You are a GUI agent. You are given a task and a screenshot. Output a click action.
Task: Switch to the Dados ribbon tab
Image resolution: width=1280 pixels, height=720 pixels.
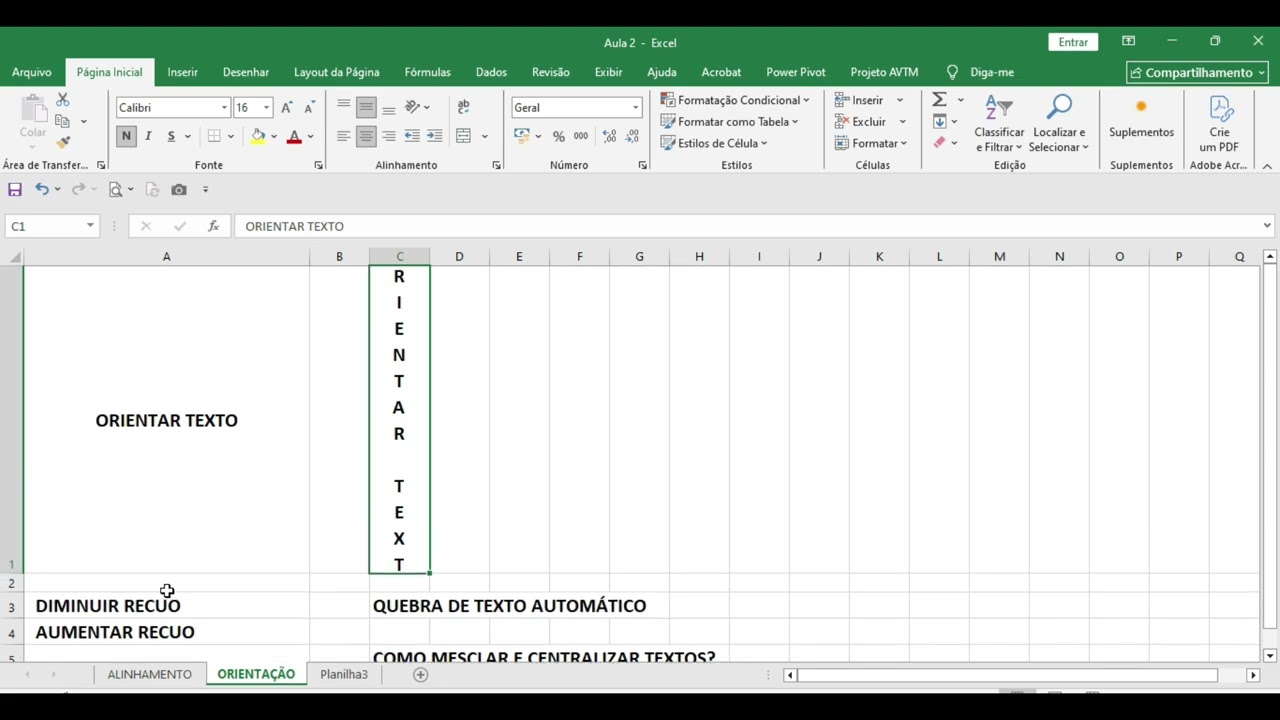click(x=491, y=72)
